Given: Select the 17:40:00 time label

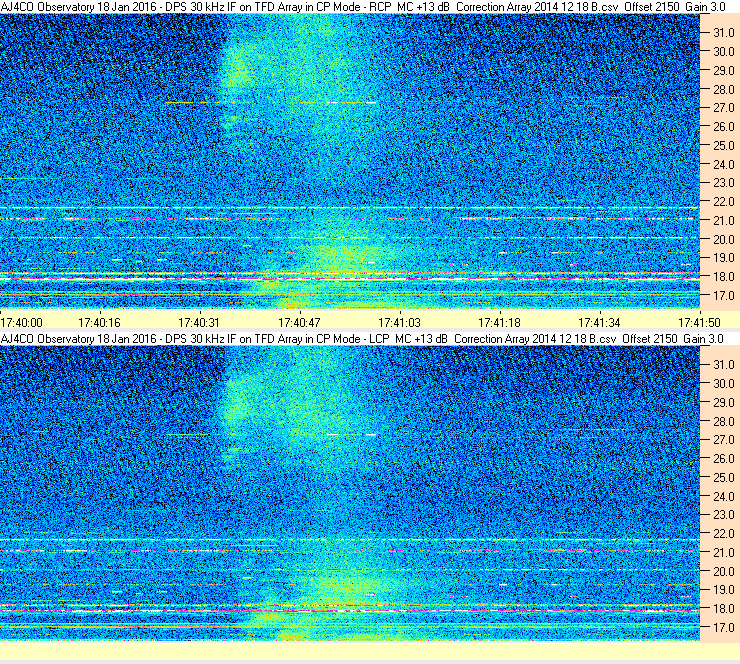Looking at the screenshot, I should point(22,323).
